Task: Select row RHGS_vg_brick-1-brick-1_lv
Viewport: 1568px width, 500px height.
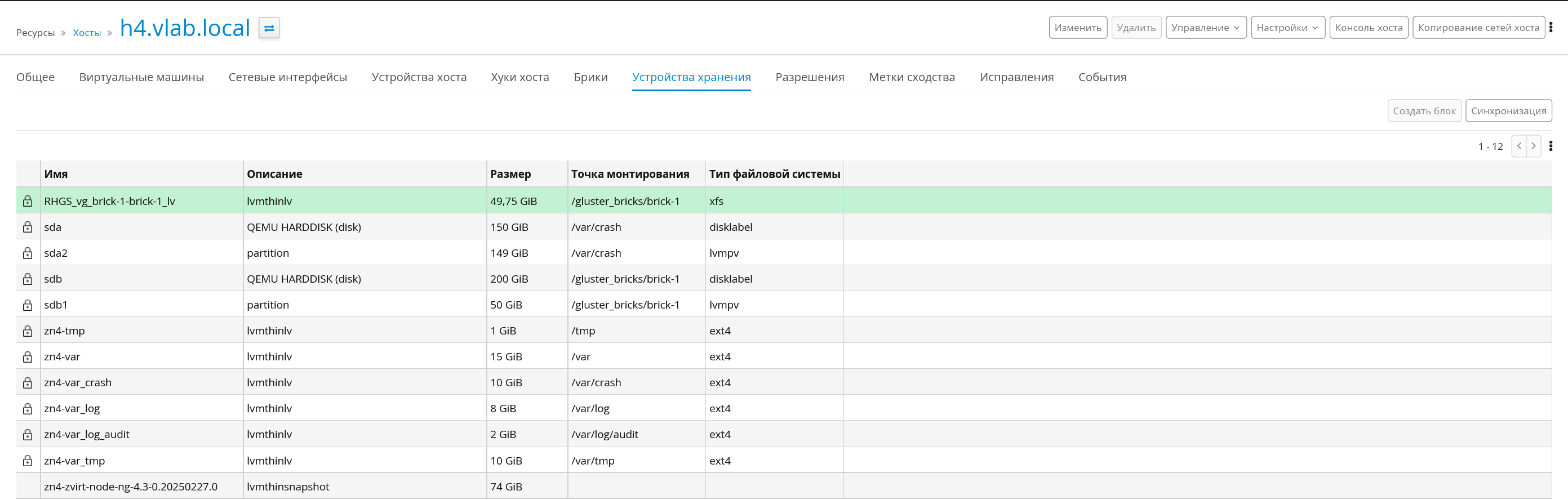Action: (x=784, y=200)
